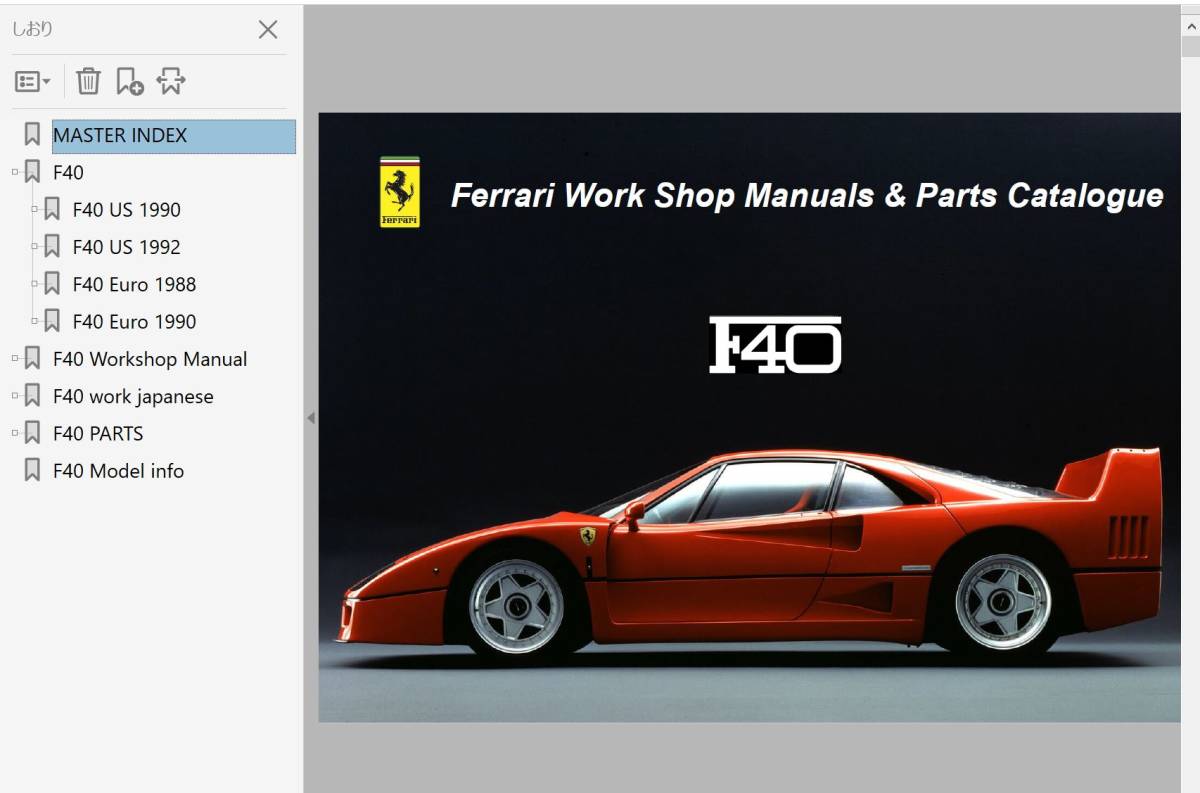Close the bookmarks panel
Viewport: 1200px width, 793px height.
pos(268,30)
